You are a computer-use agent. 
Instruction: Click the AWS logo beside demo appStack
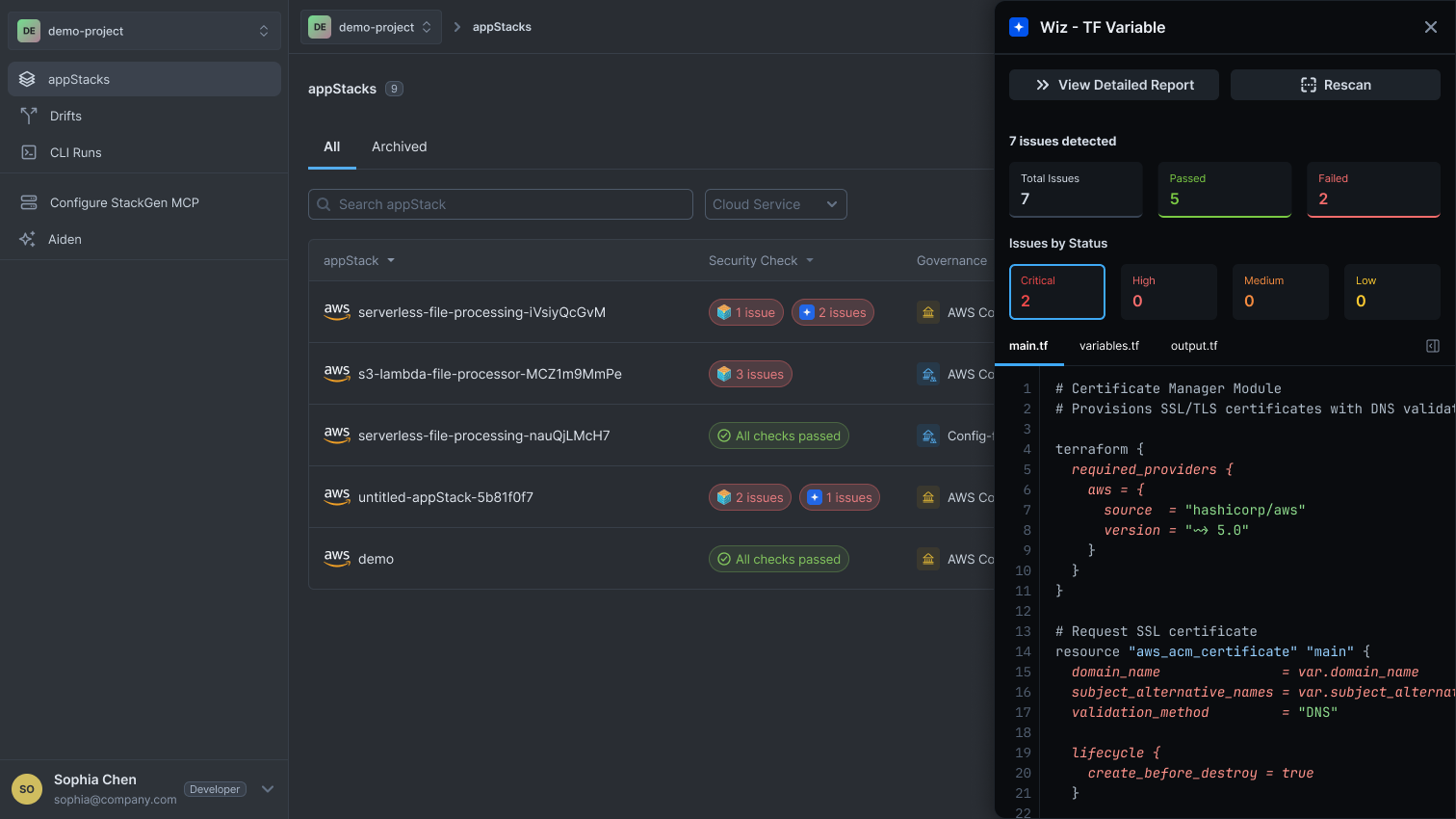[337, 558]
